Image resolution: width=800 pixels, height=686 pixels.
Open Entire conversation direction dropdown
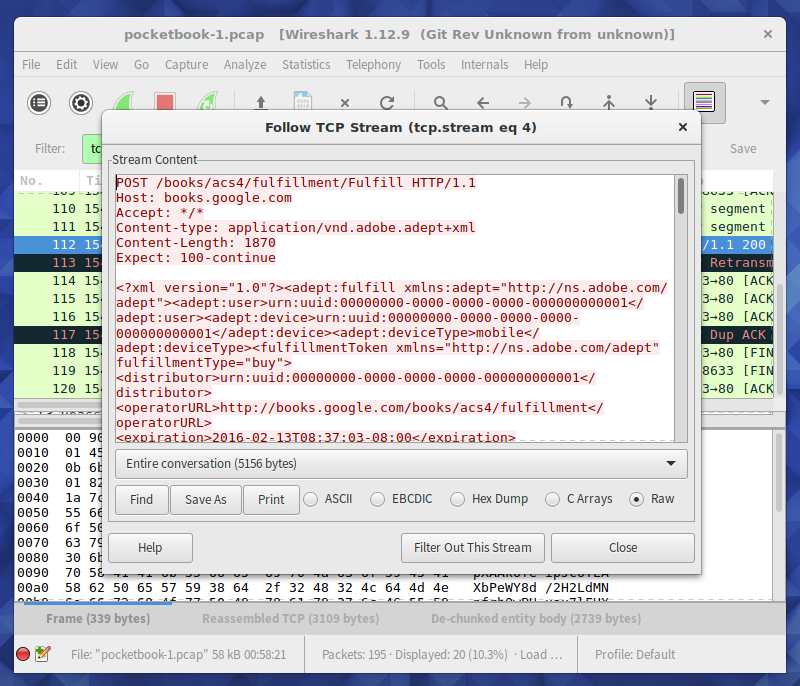click(401, 464)
